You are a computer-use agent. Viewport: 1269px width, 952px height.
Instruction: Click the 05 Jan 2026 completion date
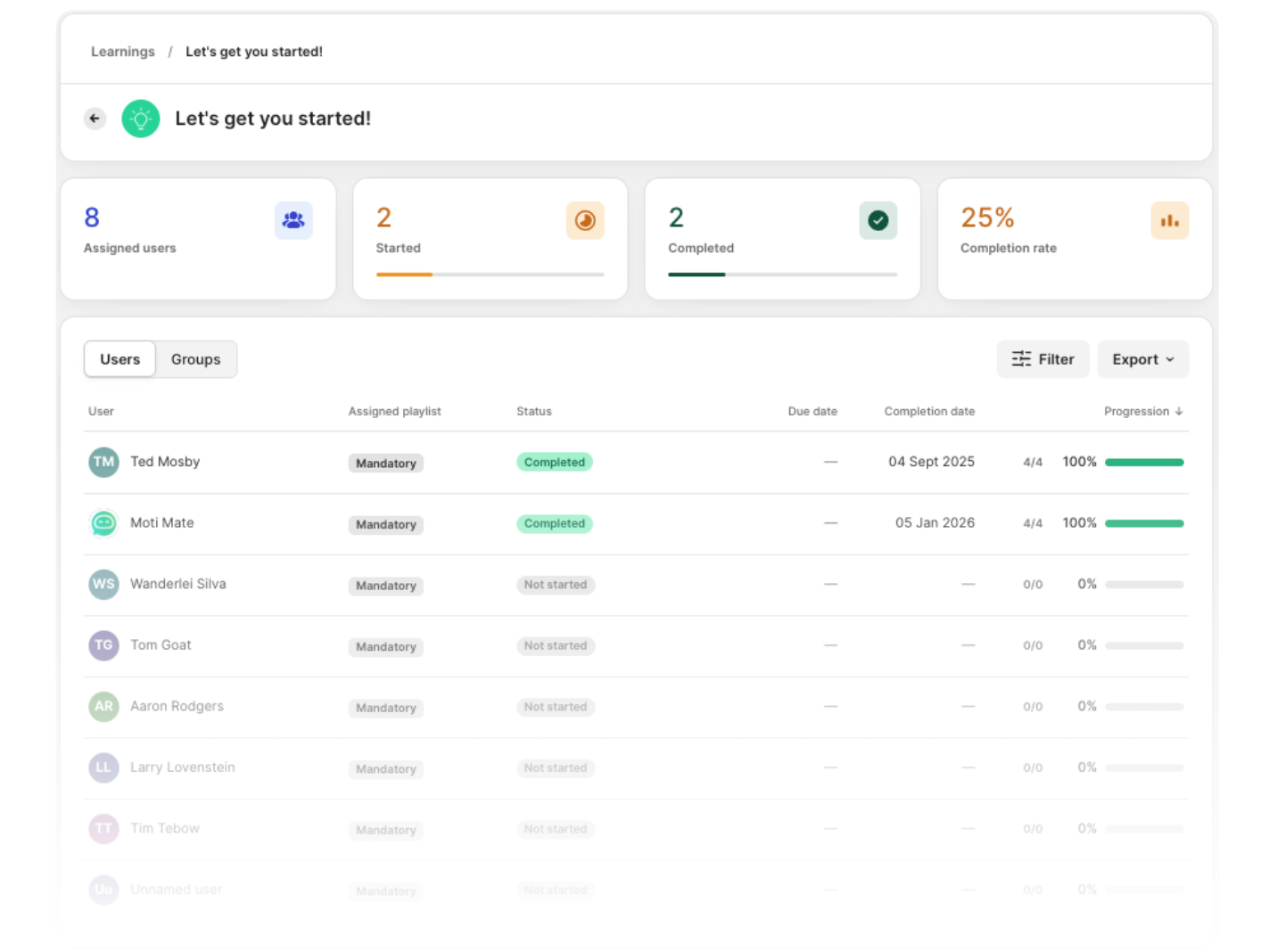(x=935, y=523)
